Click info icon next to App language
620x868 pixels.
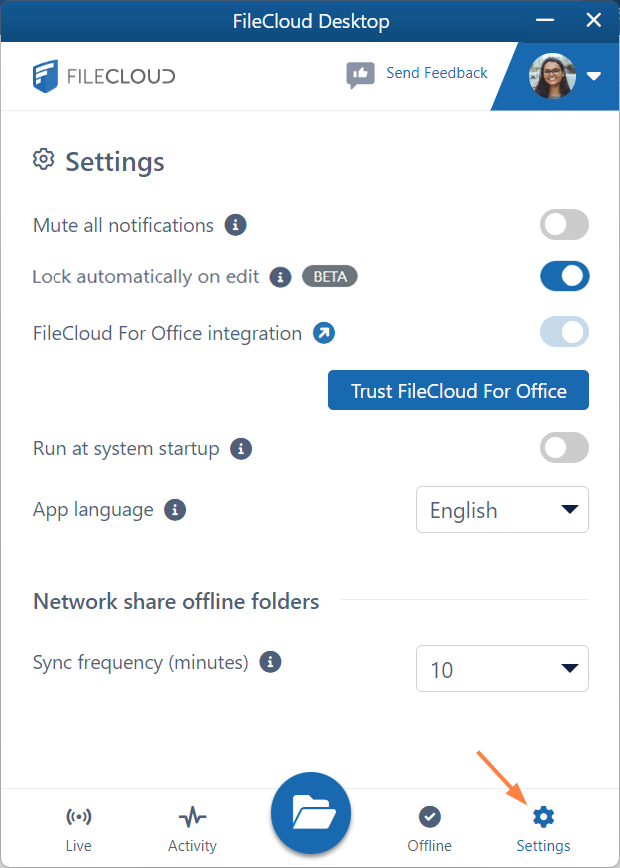[175, 510]
